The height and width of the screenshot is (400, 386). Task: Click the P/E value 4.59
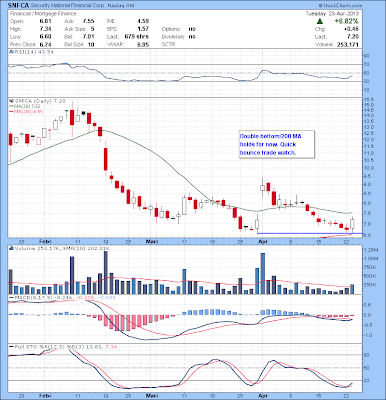click(x=143, y=21)
